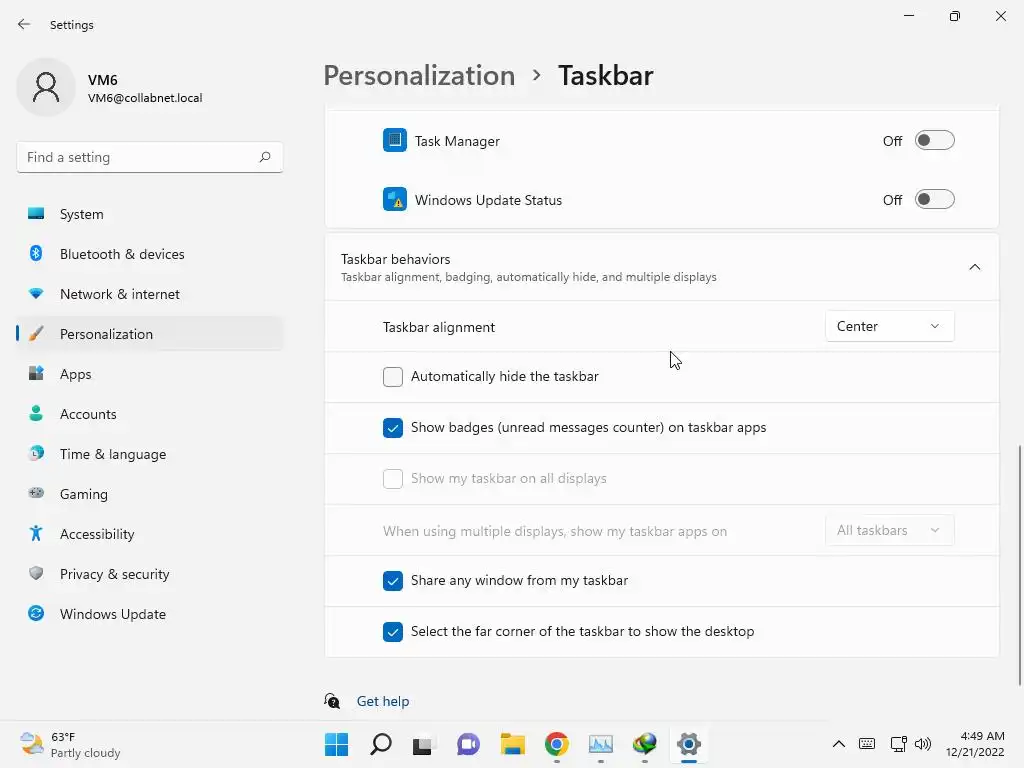
Task: Open the touch keyboard tray icon
Action: coord(867,744)
